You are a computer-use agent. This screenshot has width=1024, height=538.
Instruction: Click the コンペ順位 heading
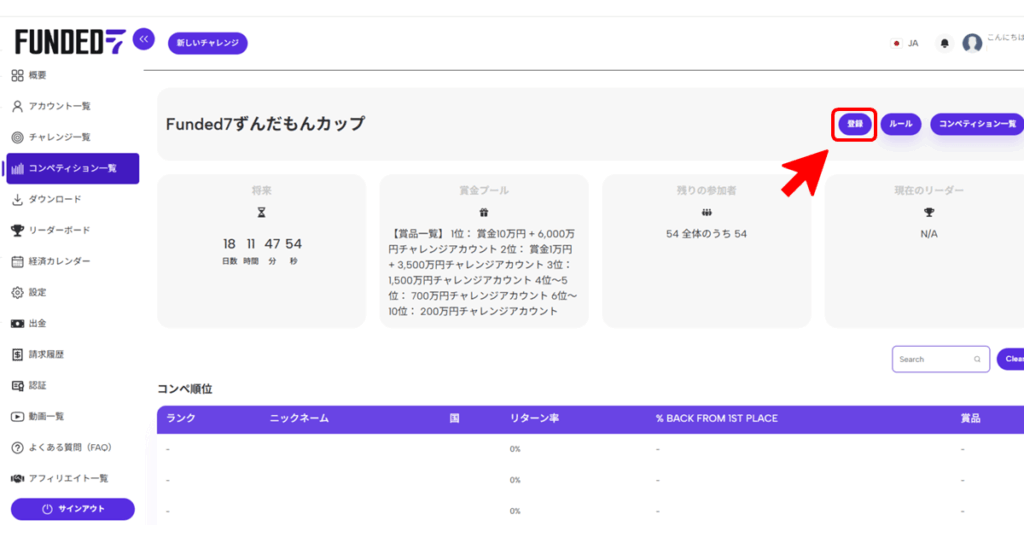185,389
